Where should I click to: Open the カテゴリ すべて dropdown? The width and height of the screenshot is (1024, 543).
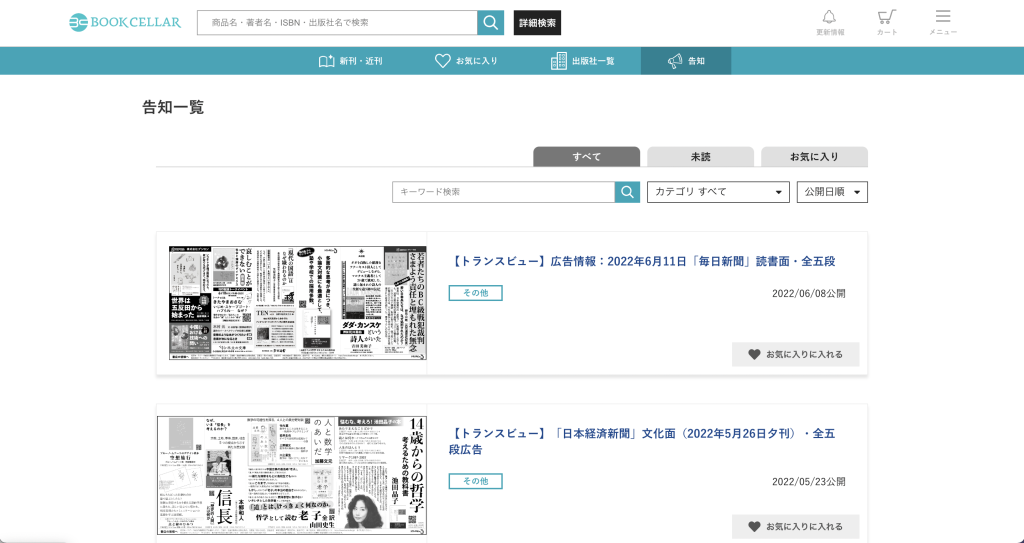tap(718, 192)
